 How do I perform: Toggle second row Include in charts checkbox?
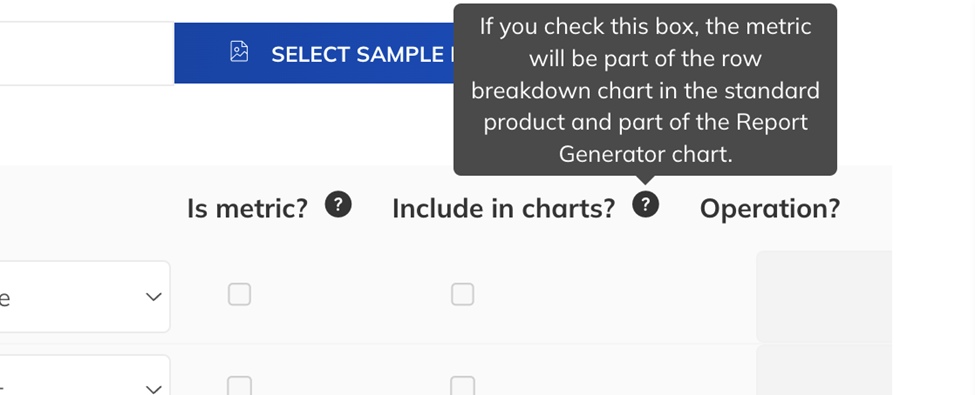tap(463, 385)
